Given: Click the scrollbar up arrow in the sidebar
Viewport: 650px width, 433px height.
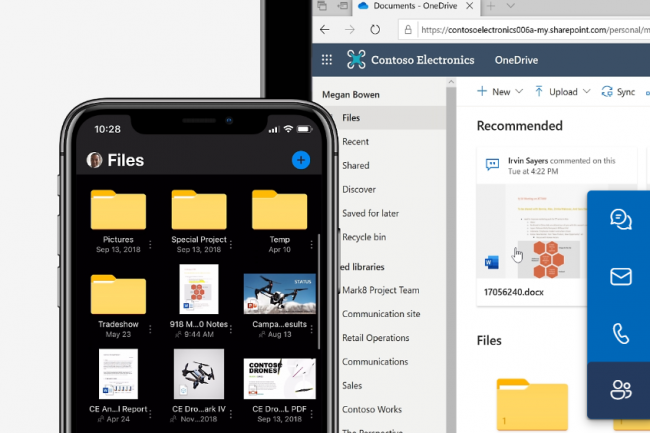Looking at the screenshot, I should [x=451, y=82].
